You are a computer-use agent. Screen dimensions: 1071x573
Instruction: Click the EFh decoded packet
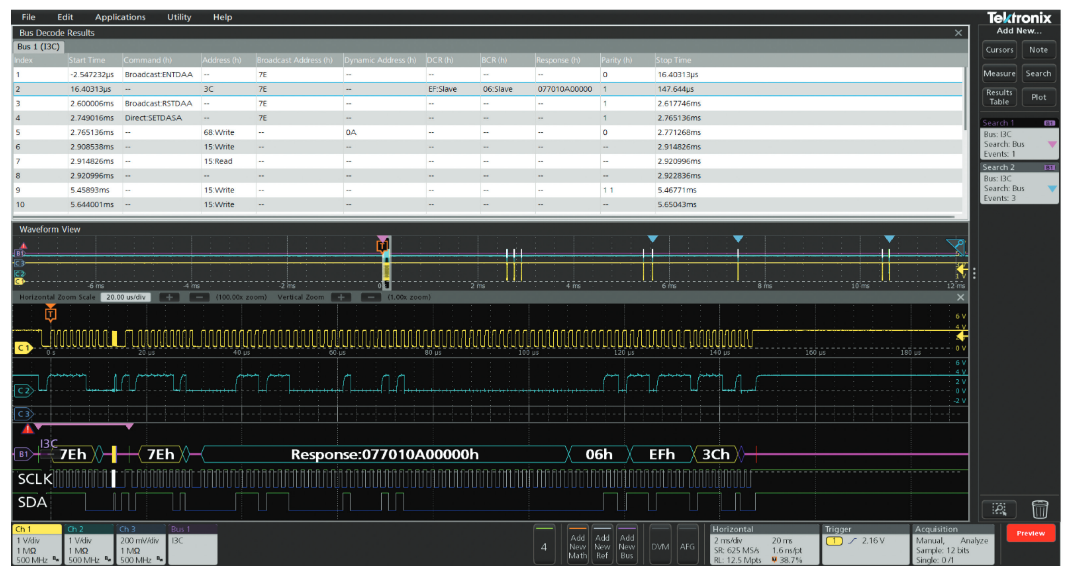[661, 455]
